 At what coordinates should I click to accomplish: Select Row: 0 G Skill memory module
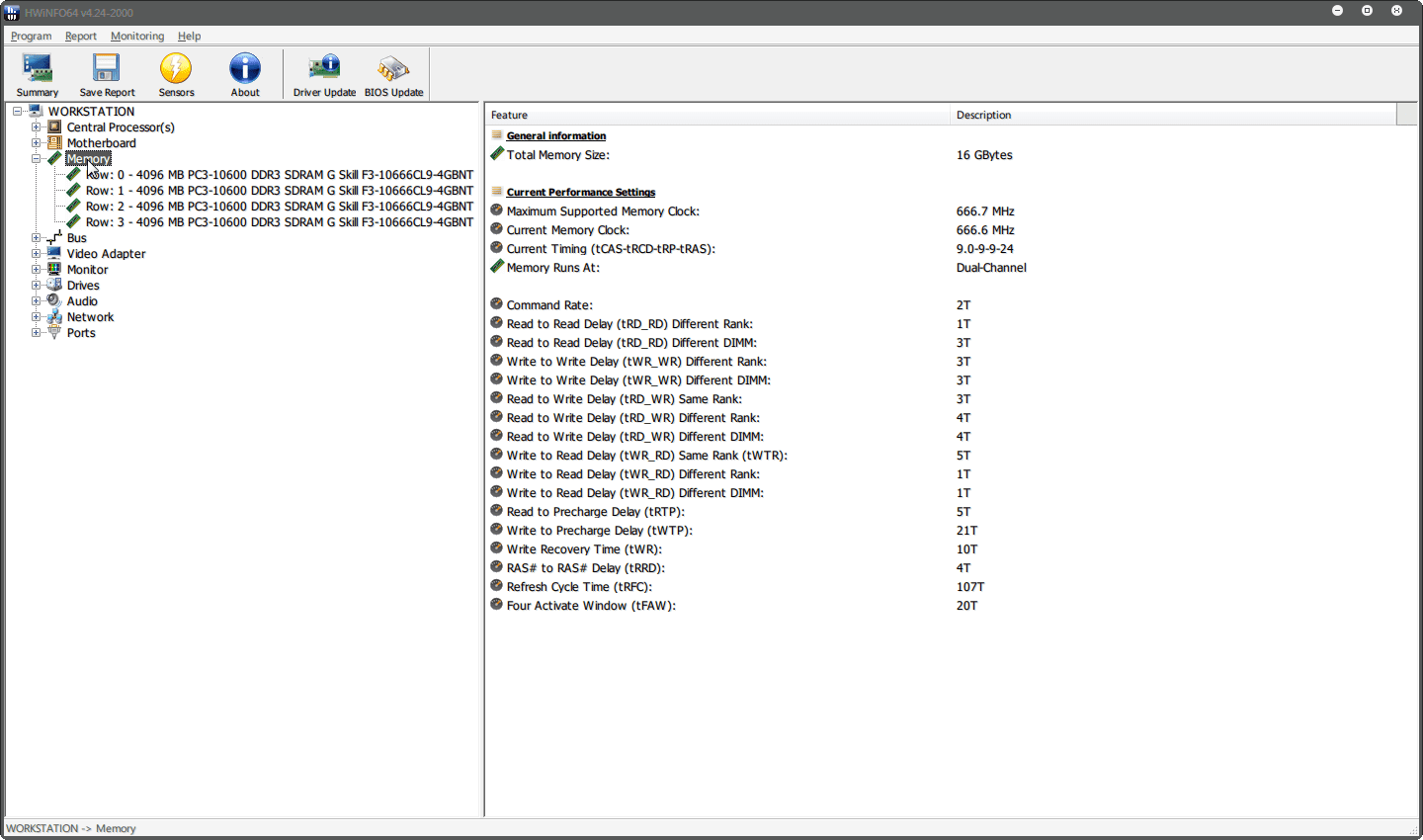(x=280, y=175)
